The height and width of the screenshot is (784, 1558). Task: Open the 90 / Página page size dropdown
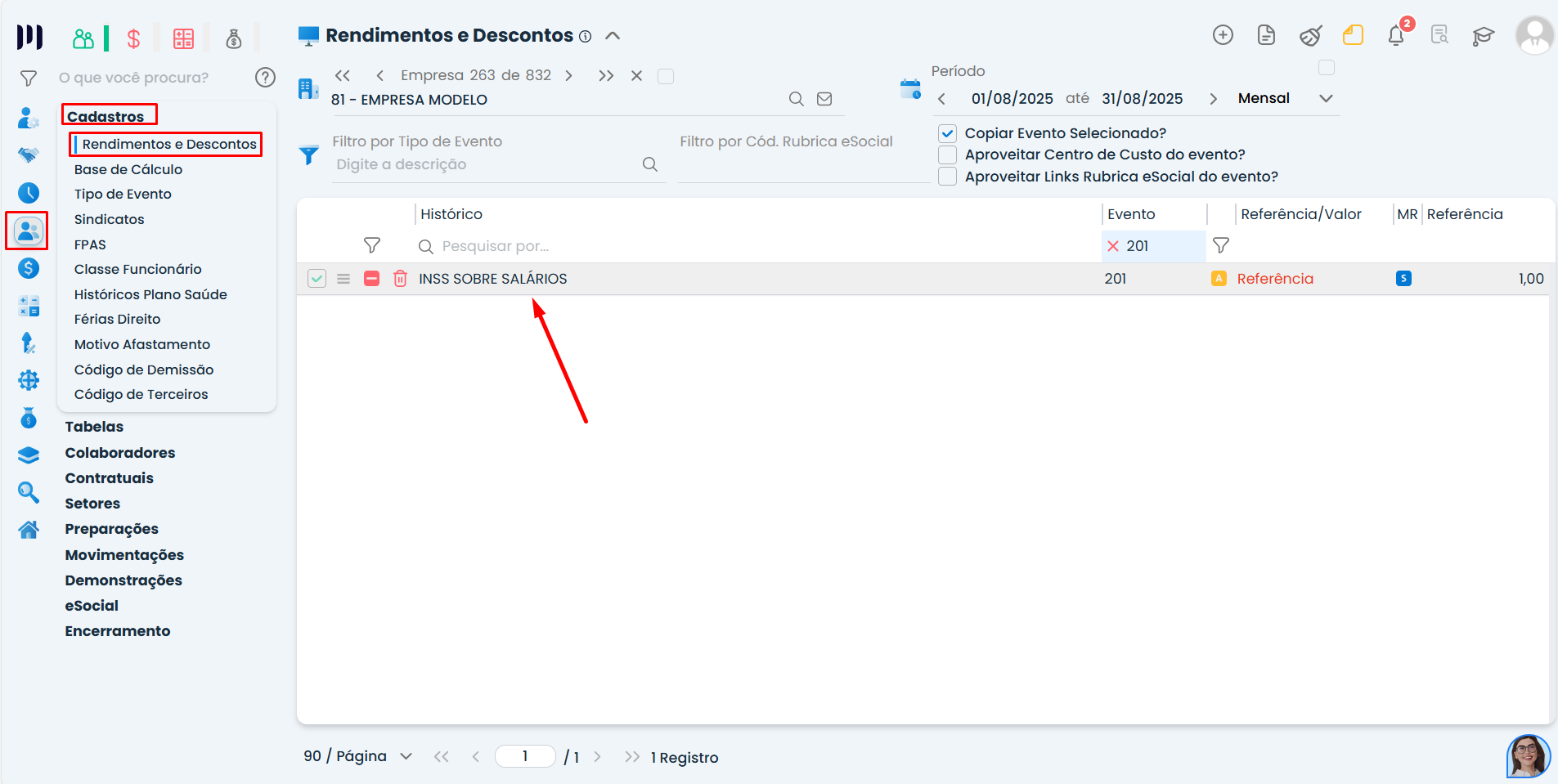click(x=357, y=756)
